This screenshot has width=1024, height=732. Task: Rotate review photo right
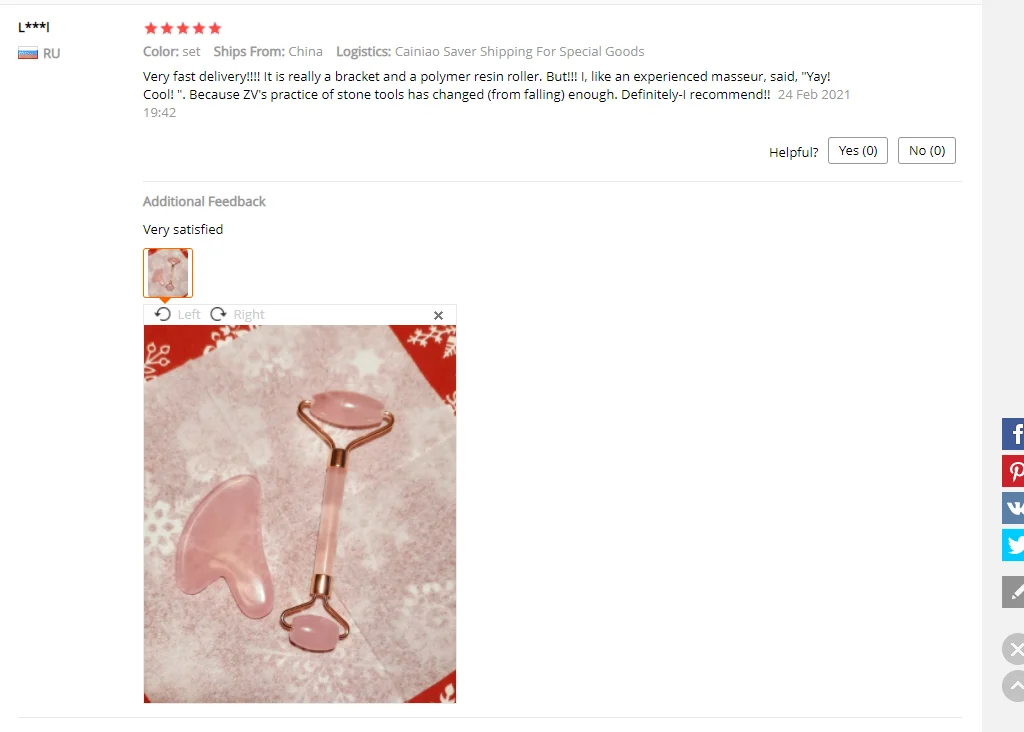[218, 314]
